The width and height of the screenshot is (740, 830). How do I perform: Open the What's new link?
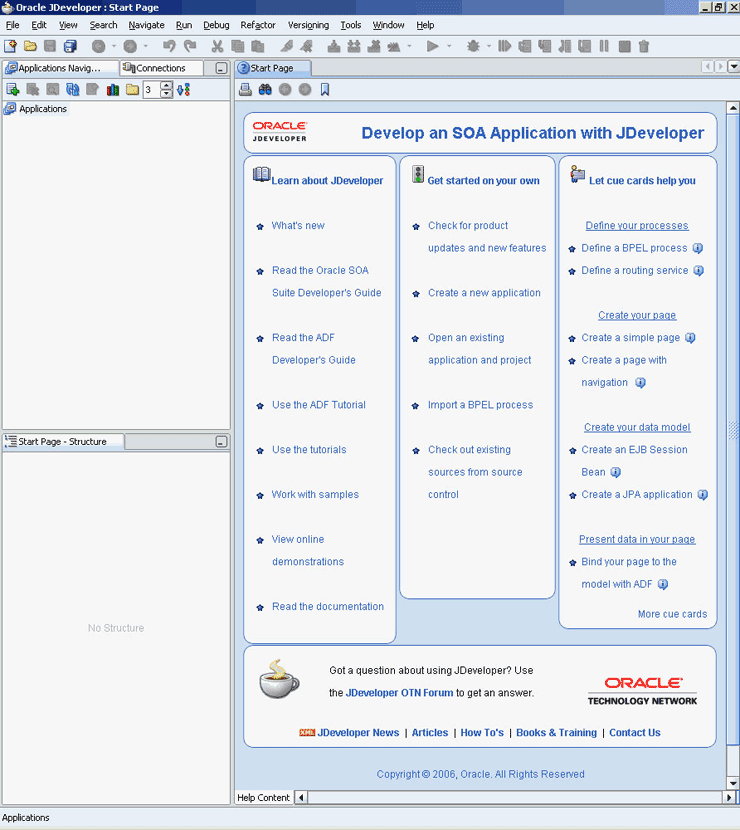[298, 225]
